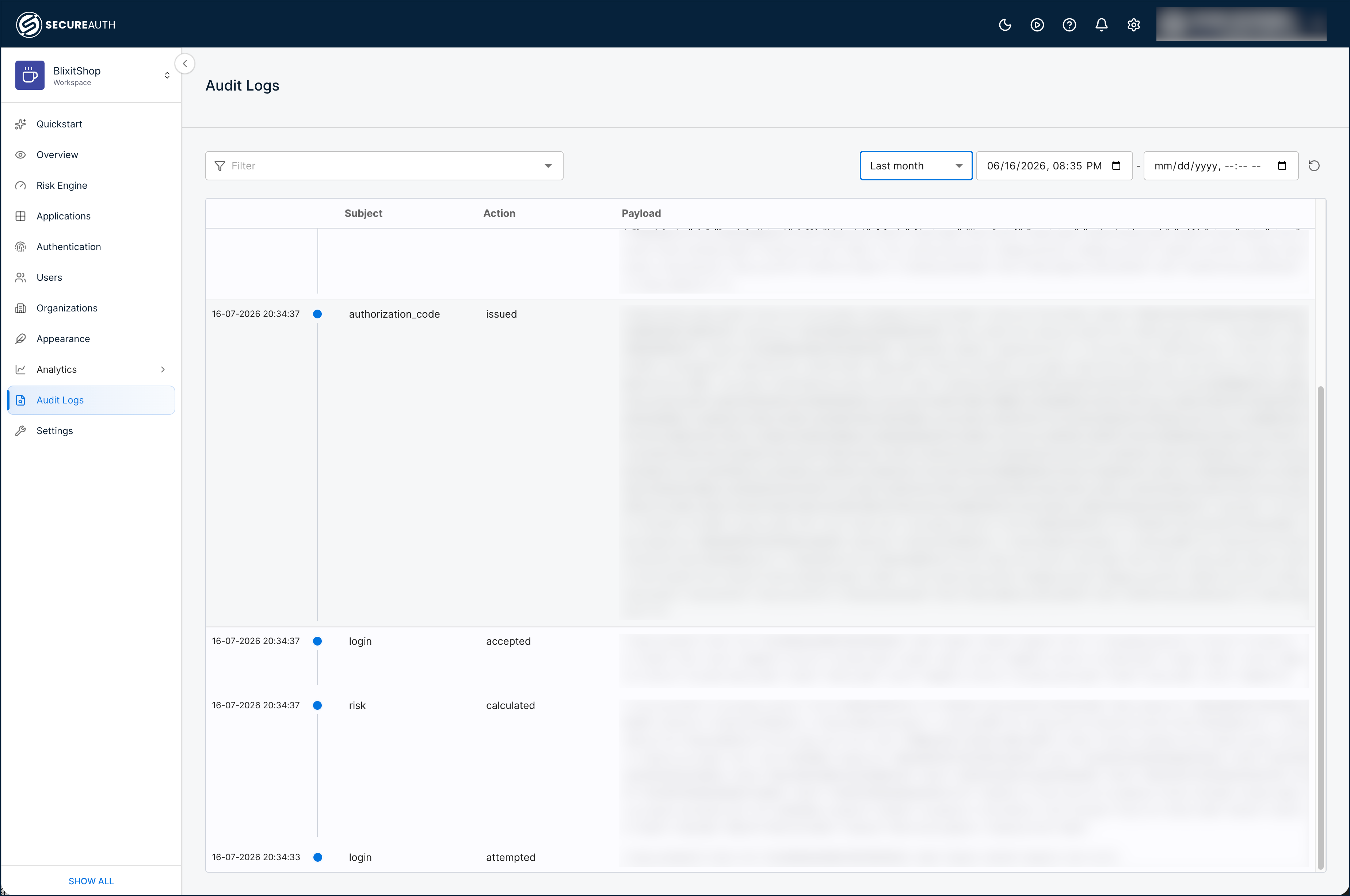Click the Audit Logs page heading
This screenshot has height=896, width=1350.
point(242,85)
